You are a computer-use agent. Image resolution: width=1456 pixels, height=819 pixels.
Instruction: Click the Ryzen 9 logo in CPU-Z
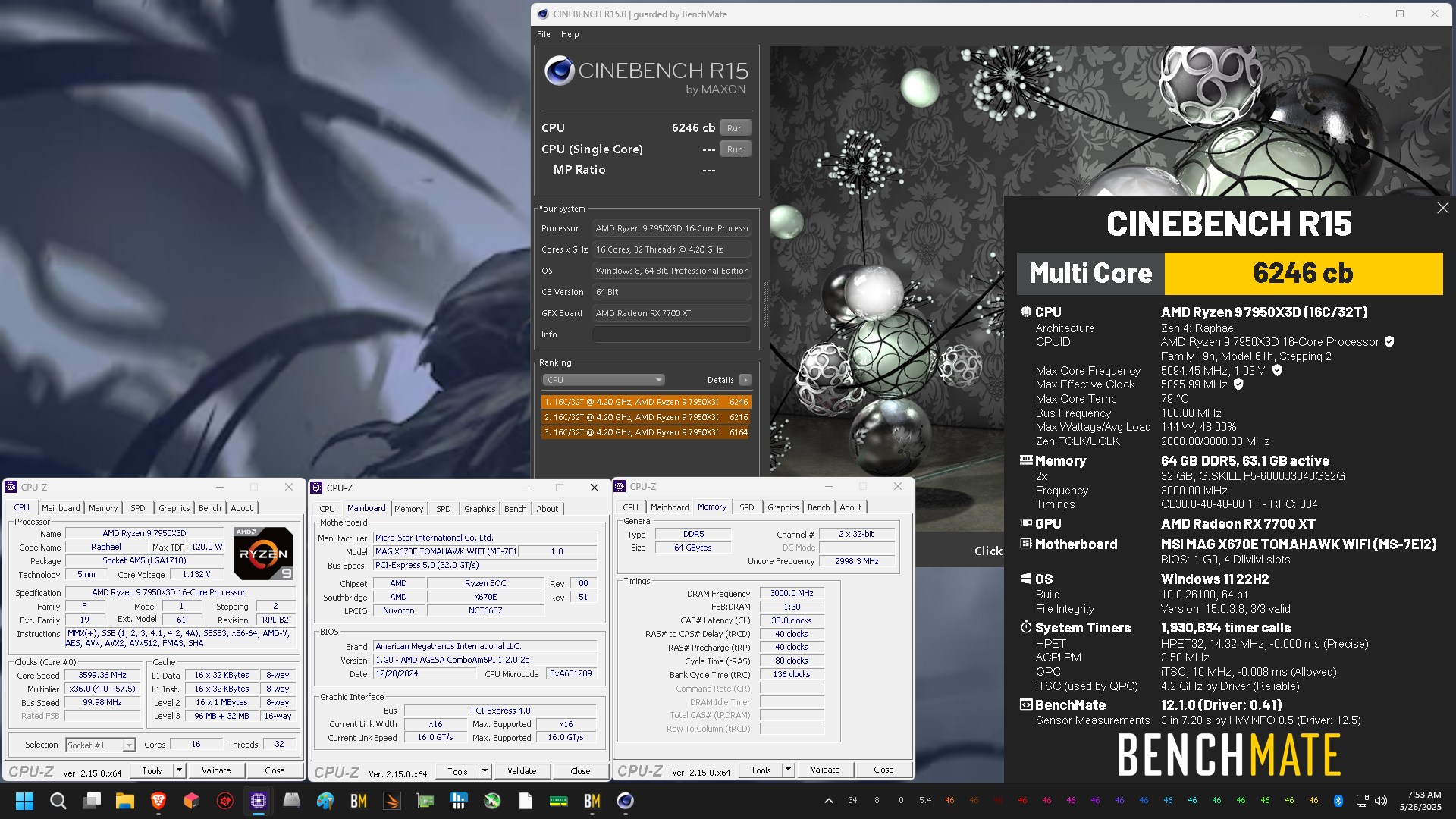tap(263, 553)
